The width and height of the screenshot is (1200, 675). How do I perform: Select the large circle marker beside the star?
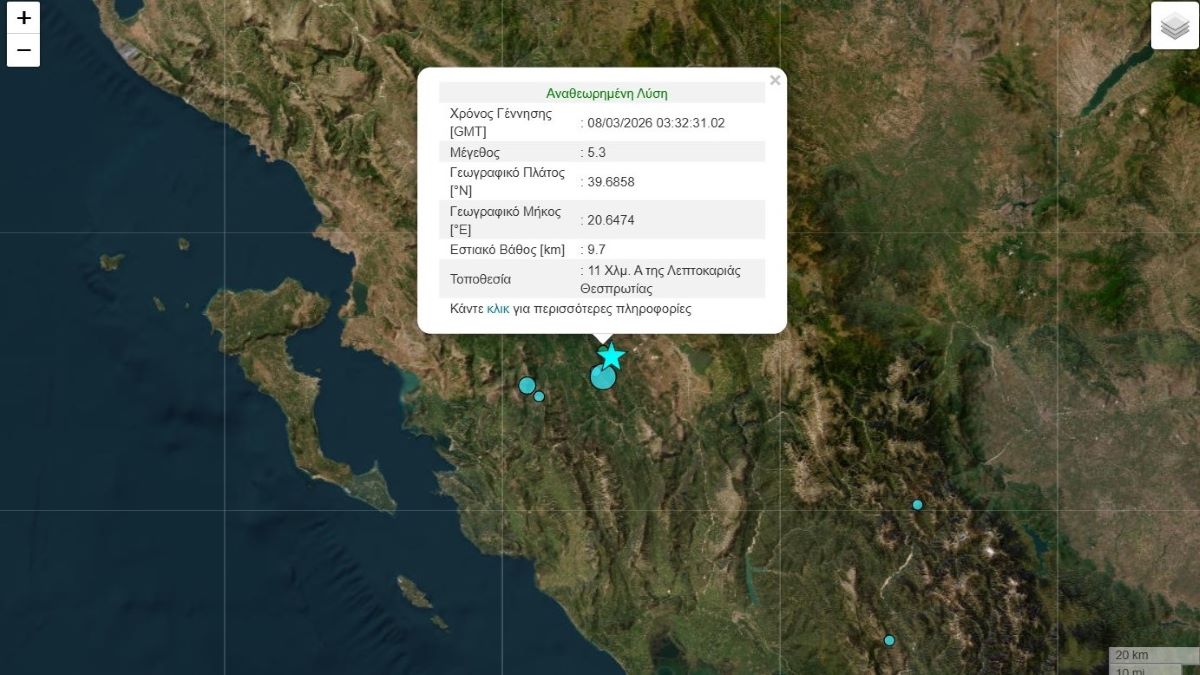[602, 377]
